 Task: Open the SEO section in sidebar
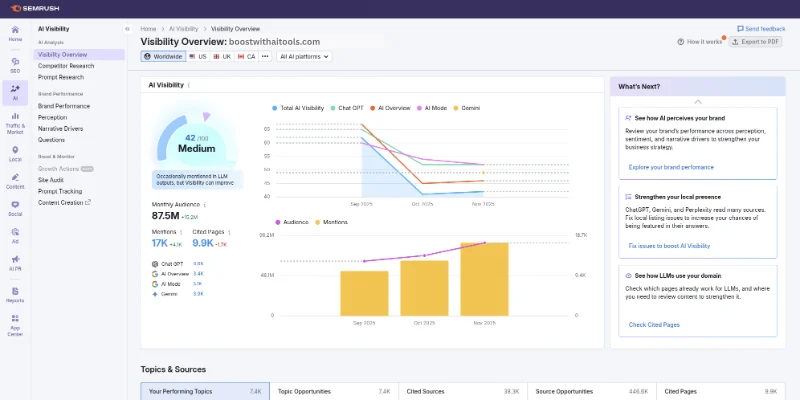pos(15,64)
